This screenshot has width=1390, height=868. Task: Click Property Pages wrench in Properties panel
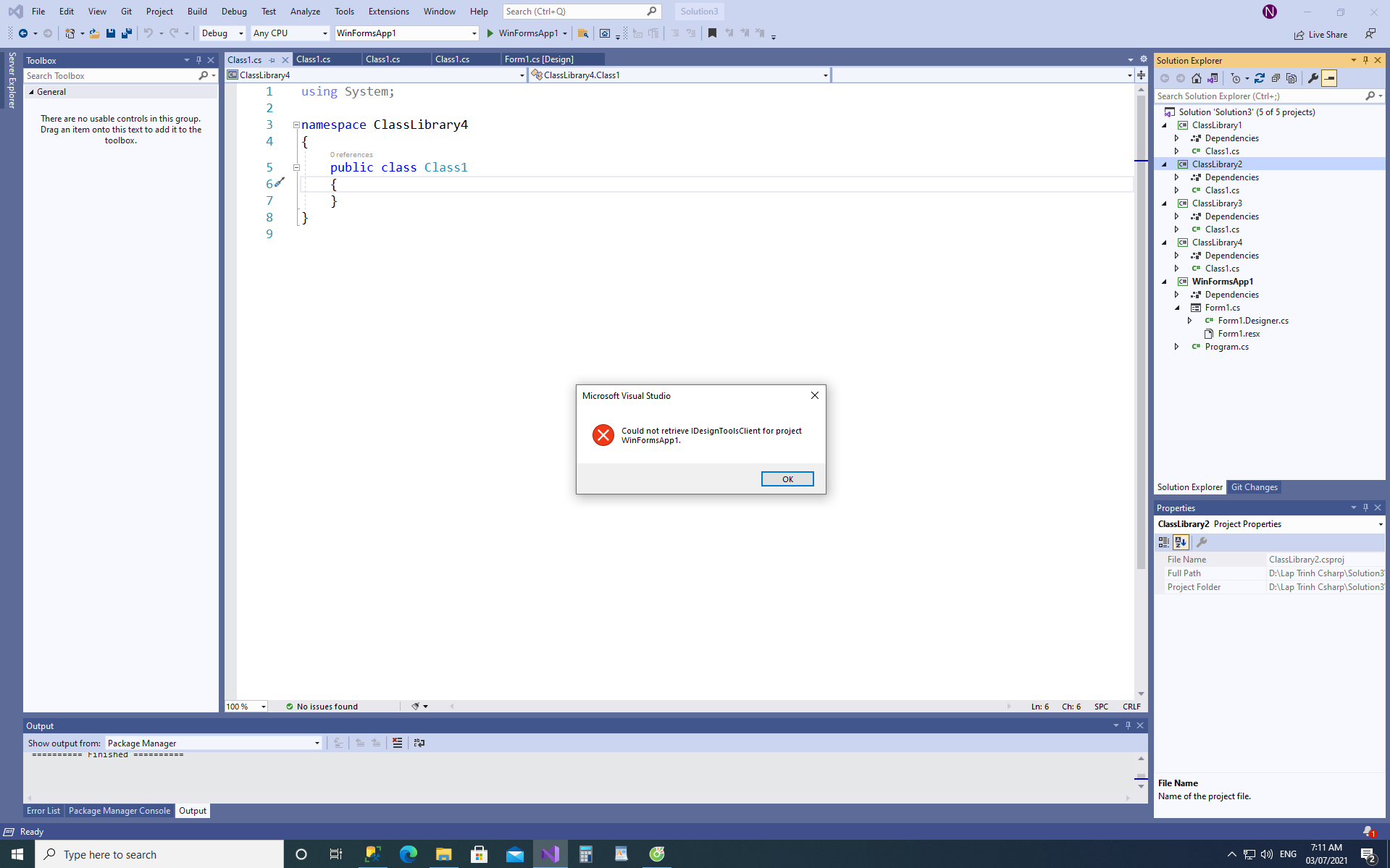tap(1202, 542)
